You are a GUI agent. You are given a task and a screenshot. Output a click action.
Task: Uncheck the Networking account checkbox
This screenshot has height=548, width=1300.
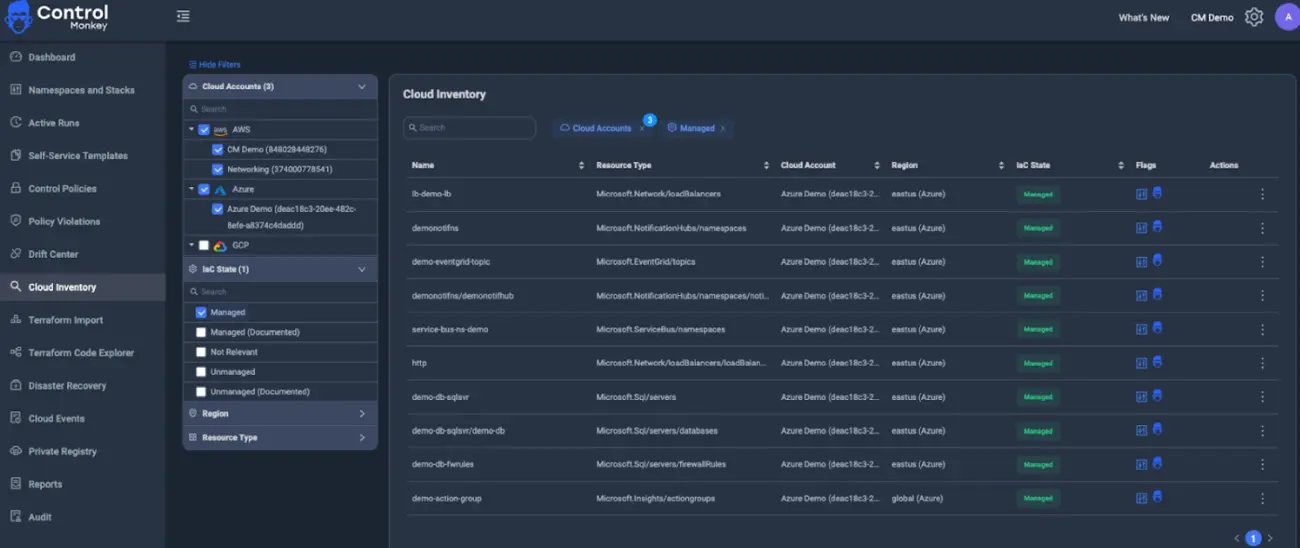[218, 169]
